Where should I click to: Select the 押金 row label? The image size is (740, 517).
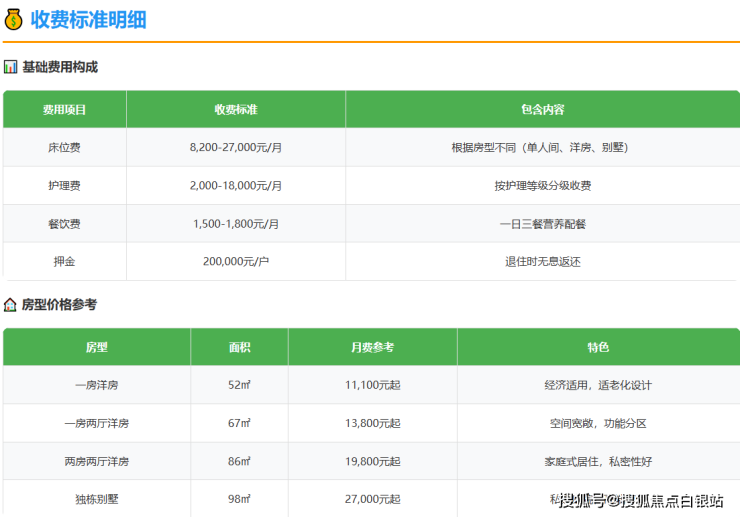64,262
